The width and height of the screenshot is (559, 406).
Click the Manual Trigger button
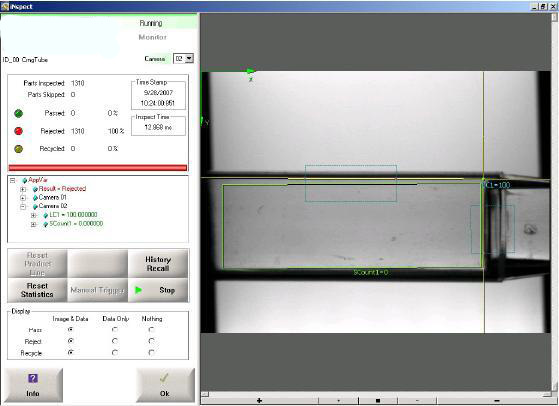pyautogui.click(x=97, y=290)
